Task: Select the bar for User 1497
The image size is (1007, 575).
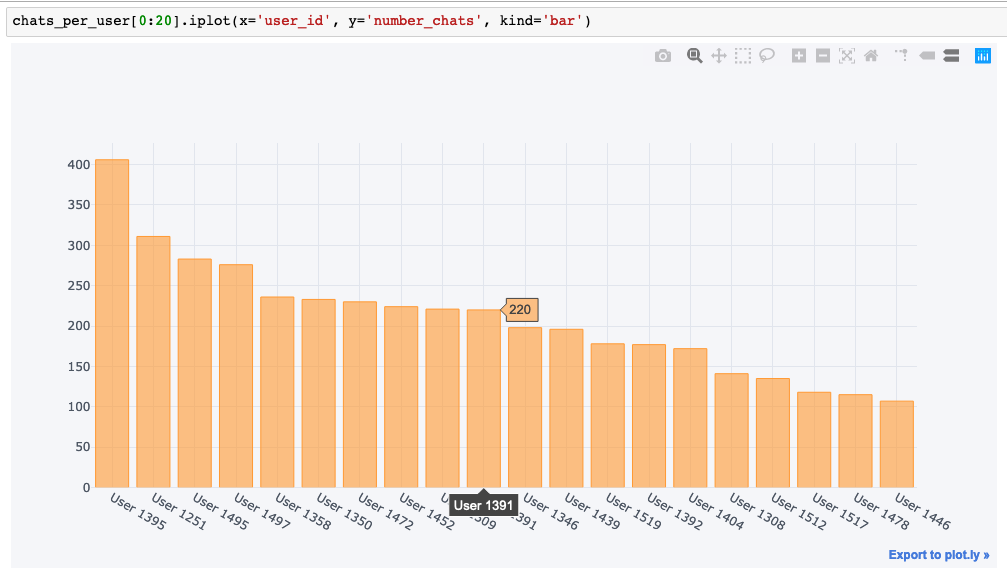Action: [x=236, y=376]
